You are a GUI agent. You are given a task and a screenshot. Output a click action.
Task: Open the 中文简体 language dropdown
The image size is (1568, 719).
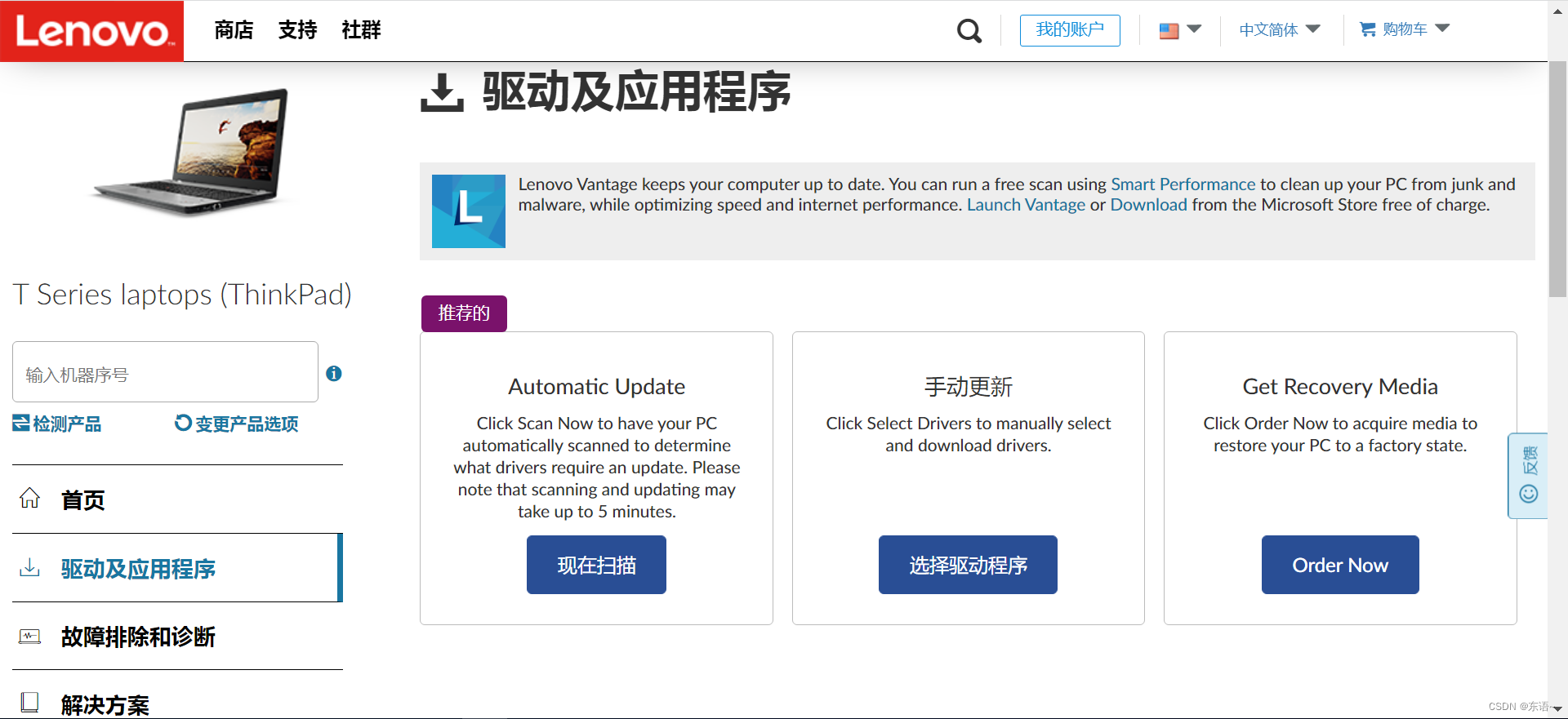(1279, 30)
